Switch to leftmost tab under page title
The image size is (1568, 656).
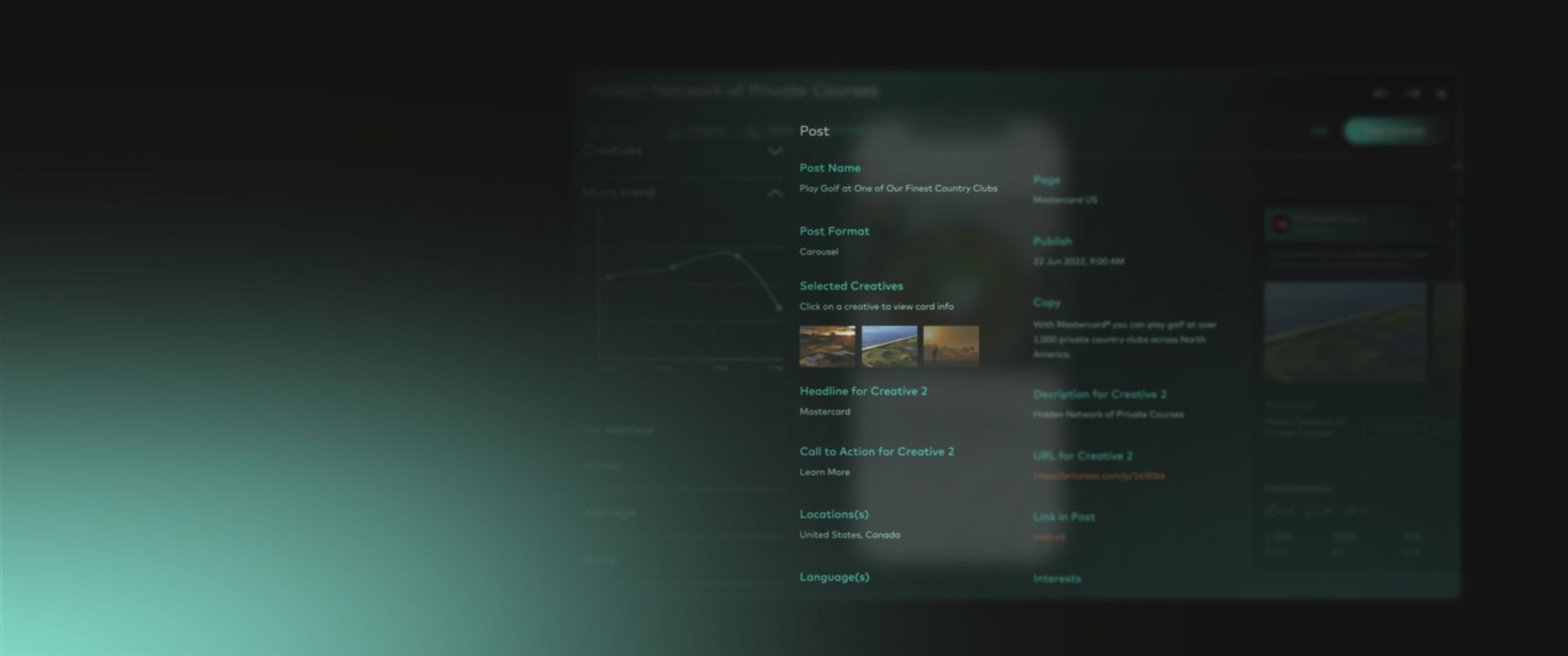click(618, 131)
